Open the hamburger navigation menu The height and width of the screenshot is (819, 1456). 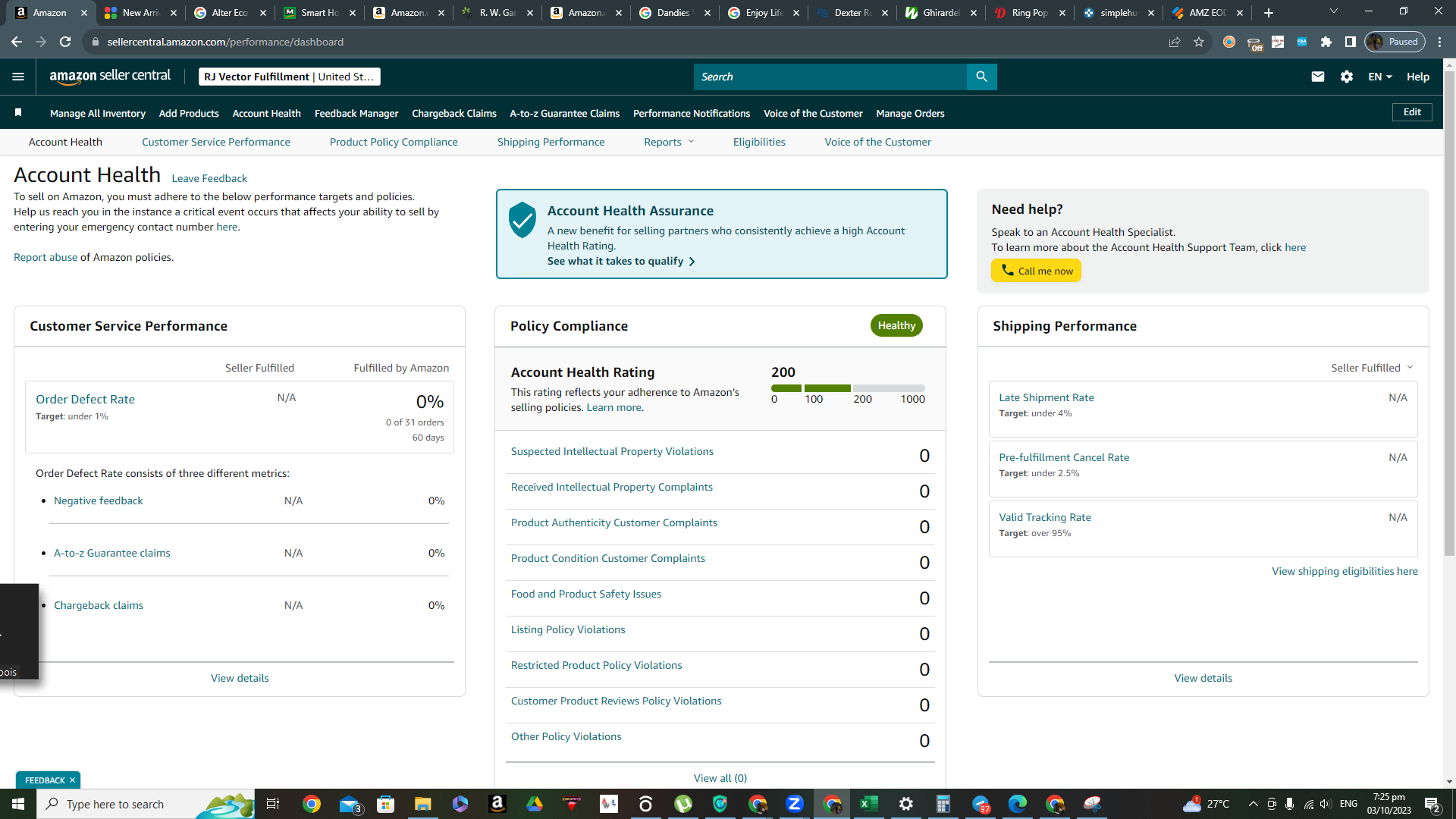click(18, 77)
